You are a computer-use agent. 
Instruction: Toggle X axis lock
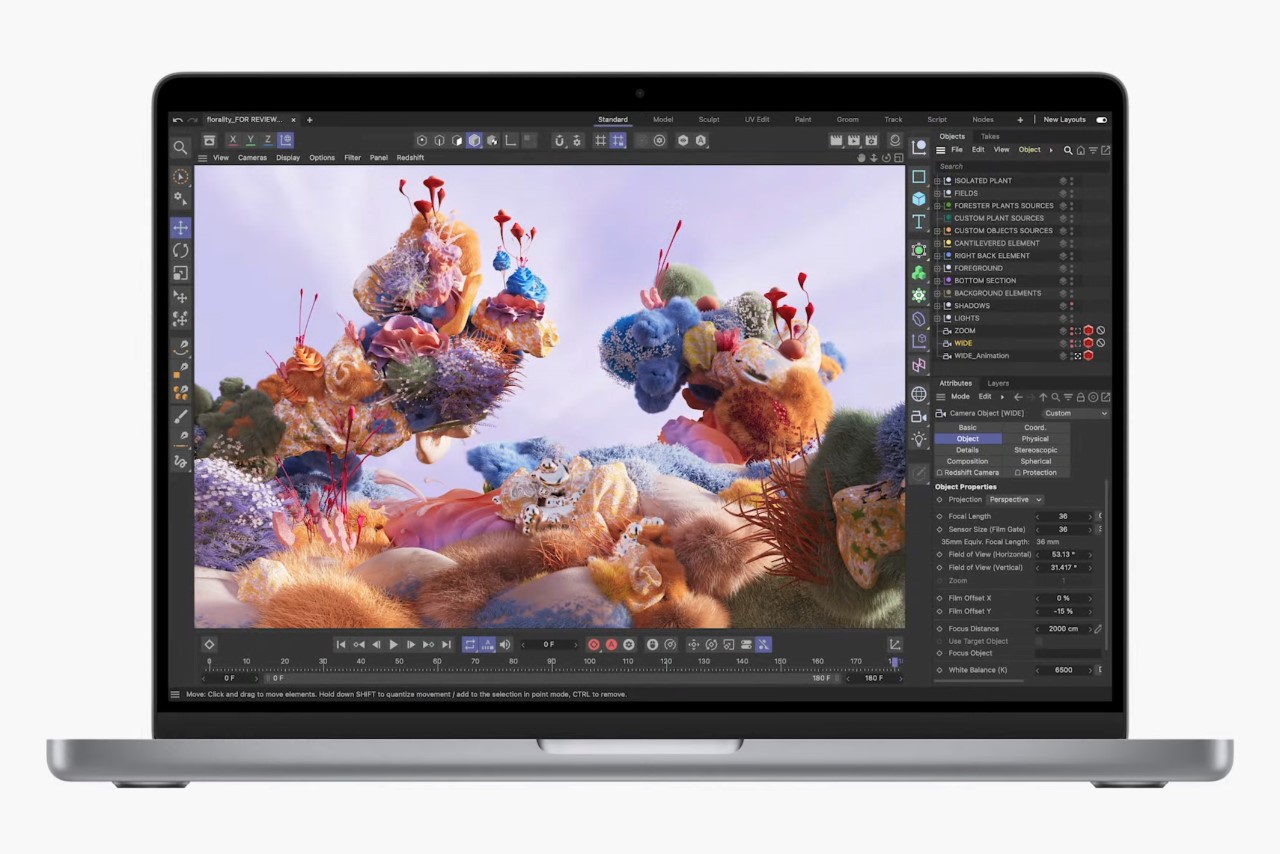tap(233, 141)
